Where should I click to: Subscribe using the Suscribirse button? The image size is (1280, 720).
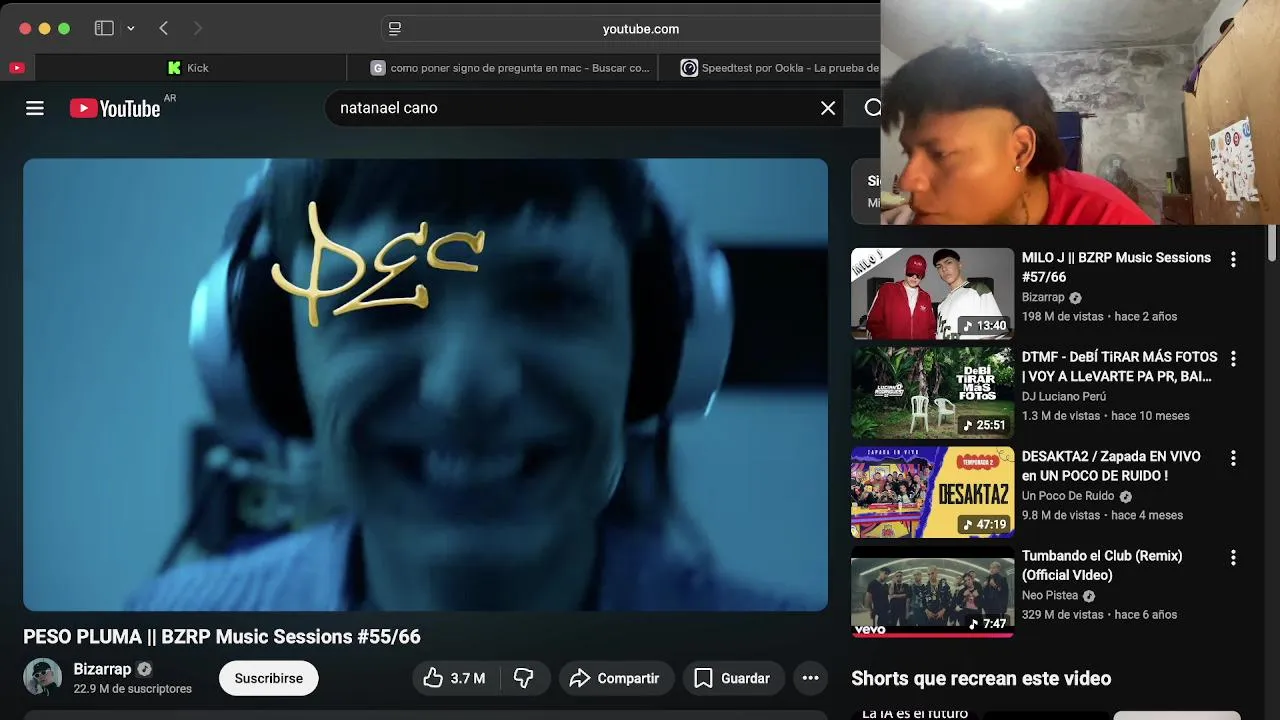pos(268,678)
